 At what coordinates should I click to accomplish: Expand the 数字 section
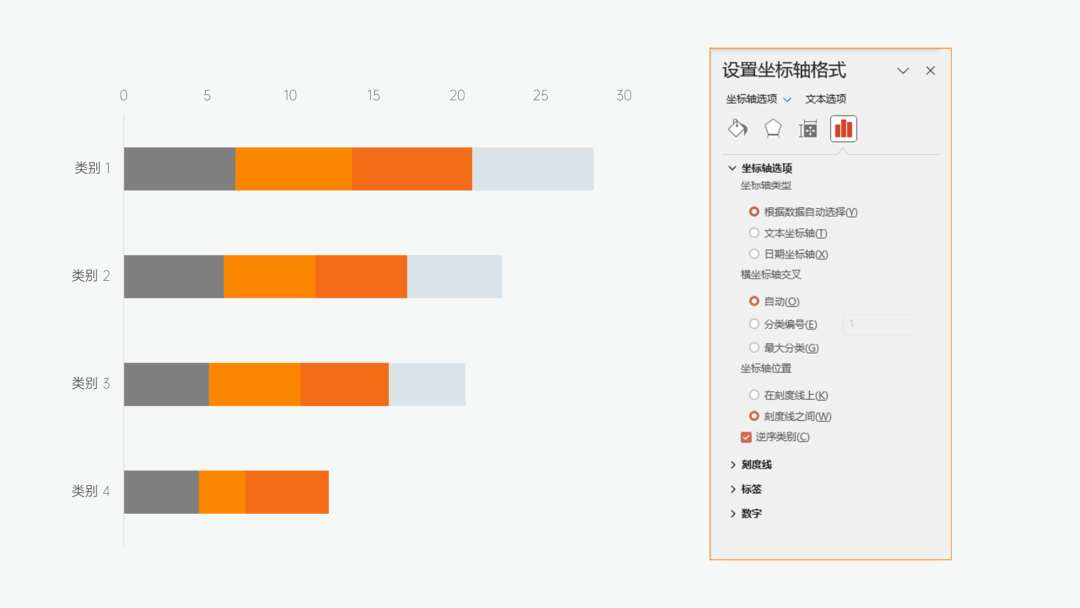tap(735, 513)
